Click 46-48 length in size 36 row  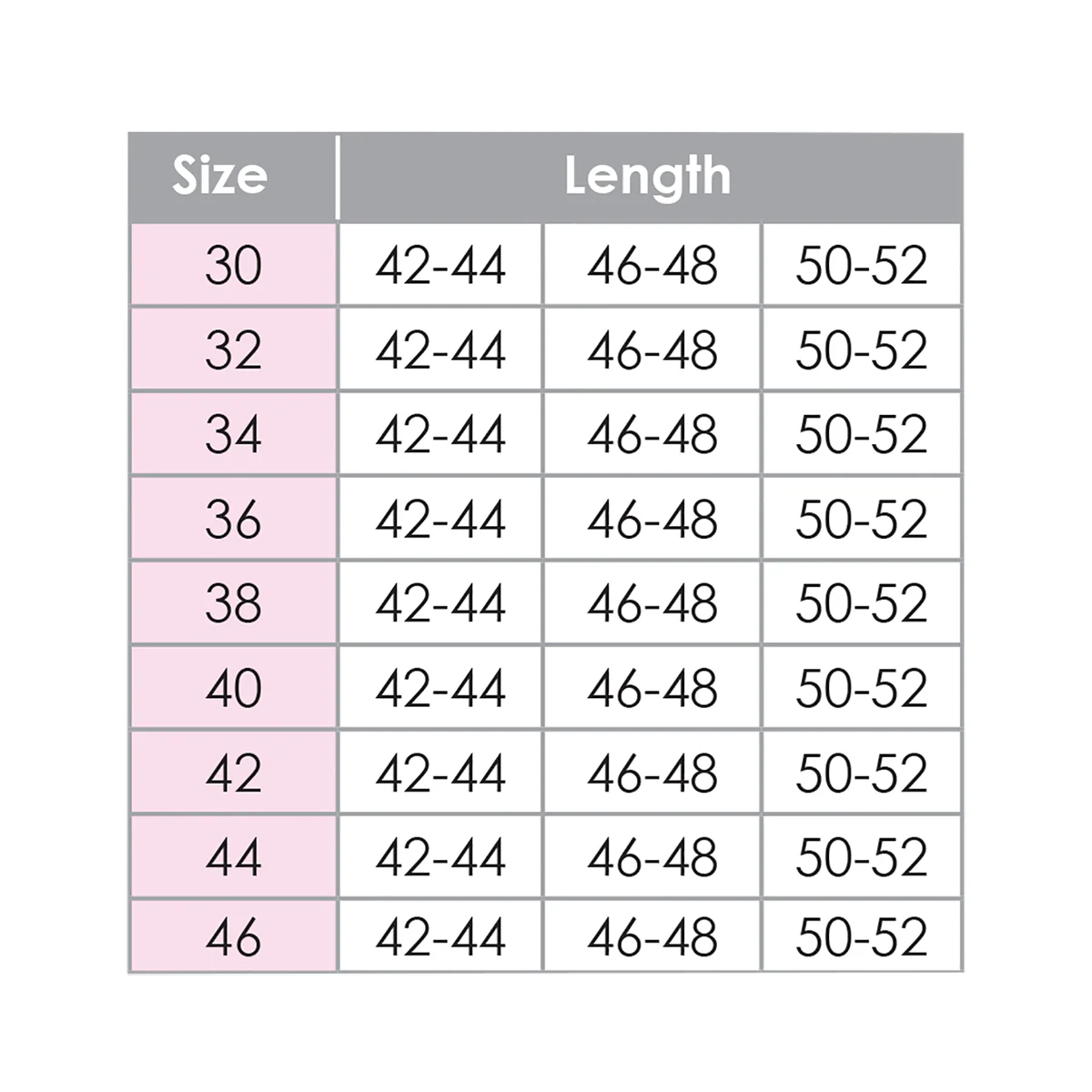tap(652, 519)
